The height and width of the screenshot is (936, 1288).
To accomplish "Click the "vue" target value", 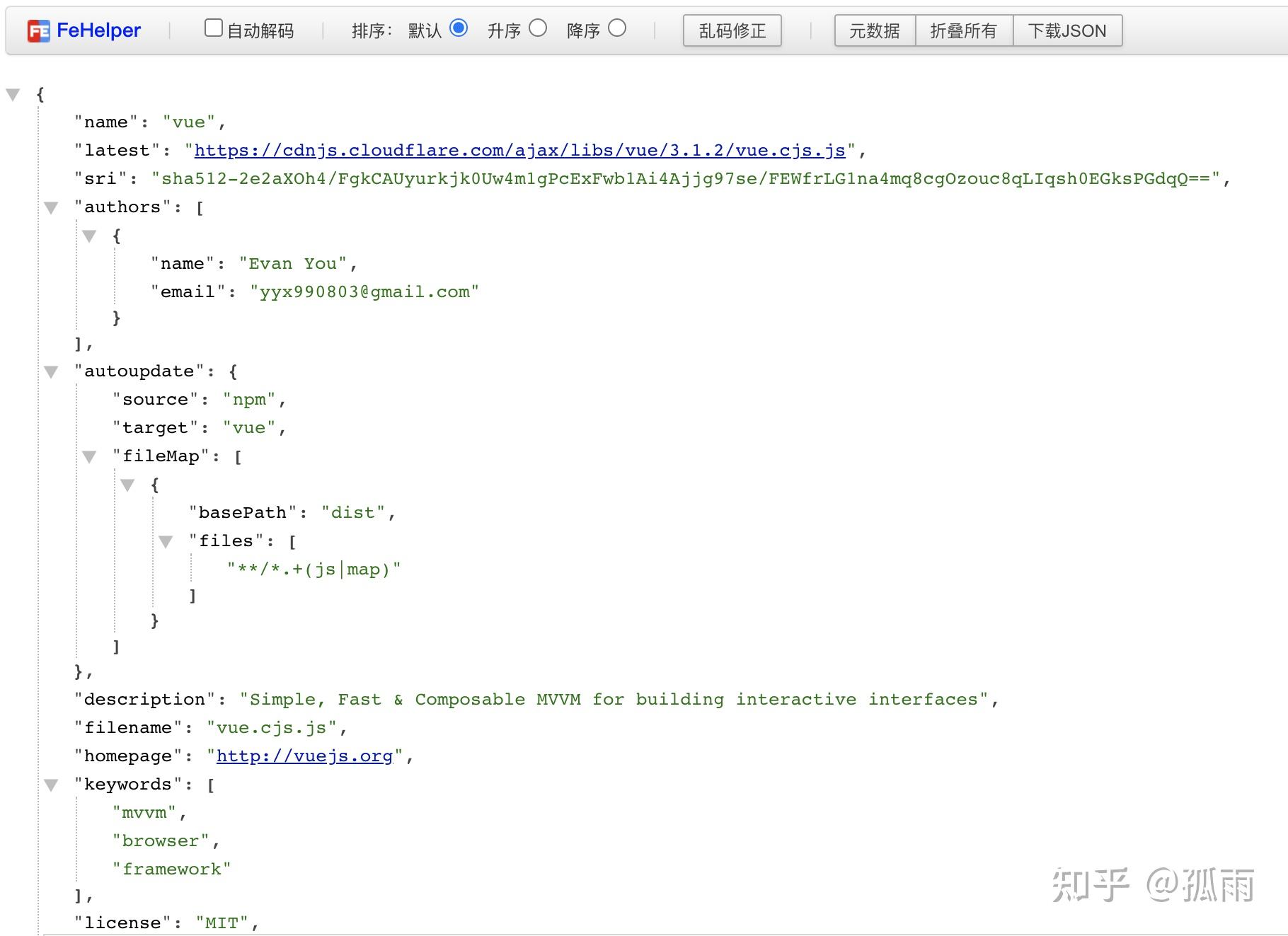I will (249, 428).
